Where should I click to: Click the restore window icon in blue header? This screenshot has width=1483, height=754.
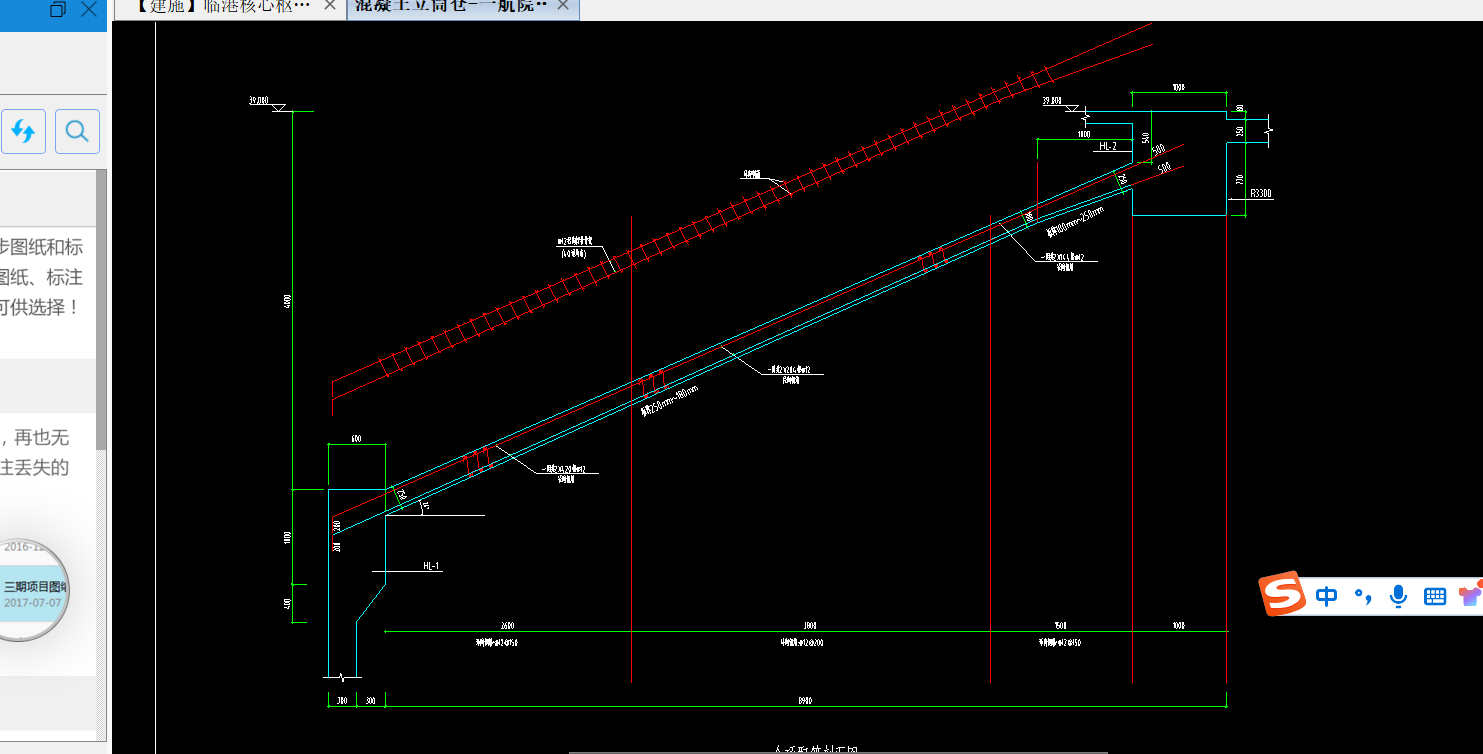[x=57, y=9]
